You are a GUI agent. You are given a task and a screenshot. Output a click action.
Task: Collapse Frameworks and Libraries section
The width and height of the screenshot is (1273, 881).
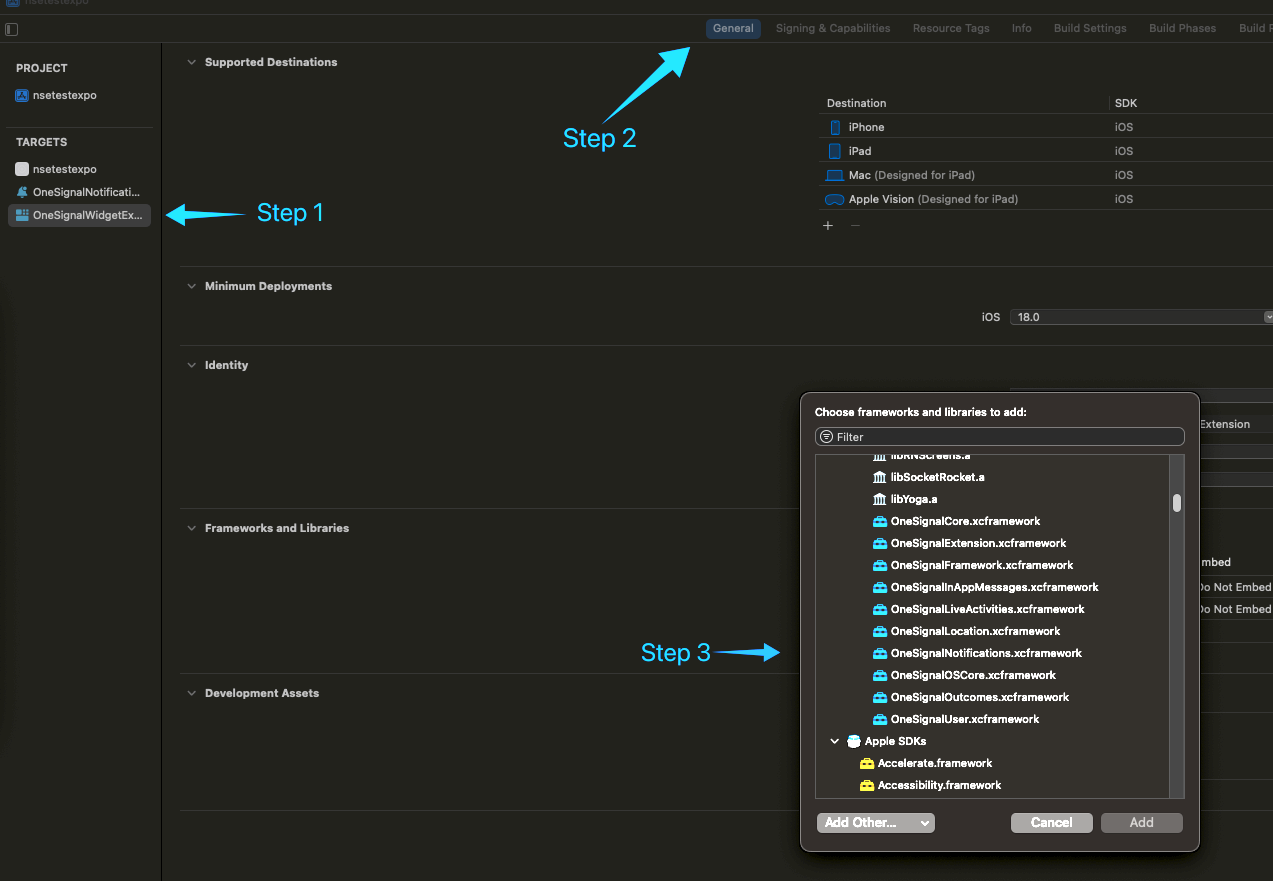point(192,528)
